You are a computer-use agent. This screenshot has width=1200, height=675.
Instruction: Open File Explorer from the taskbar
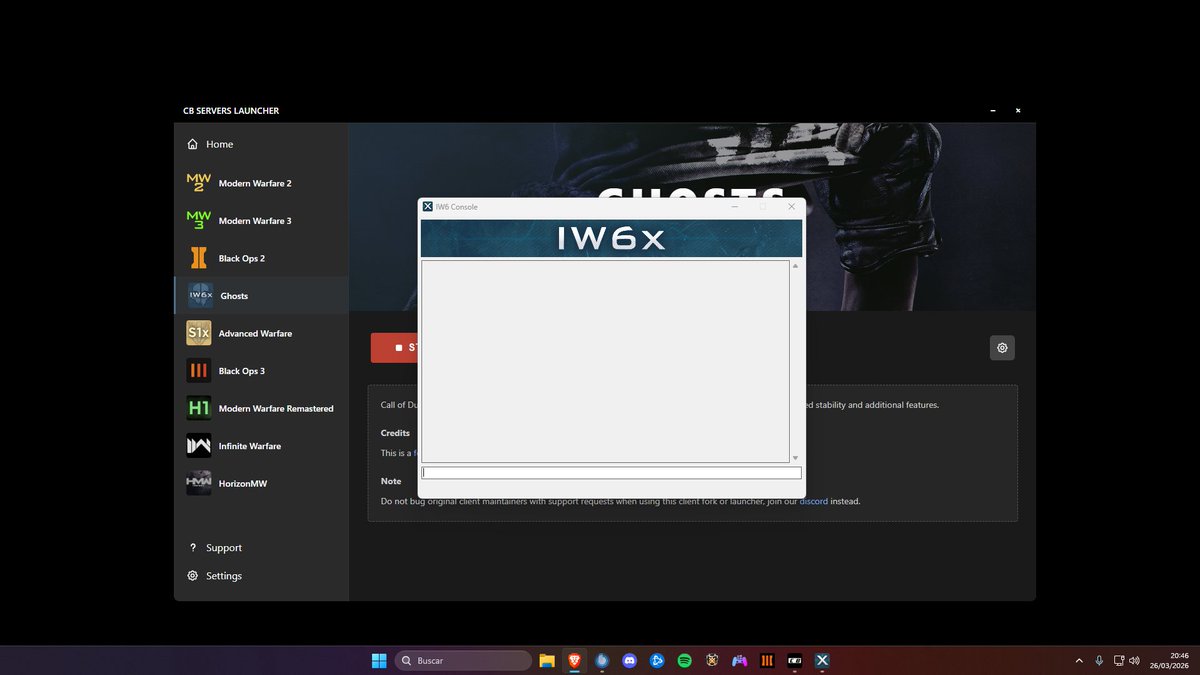click(547, 661)
